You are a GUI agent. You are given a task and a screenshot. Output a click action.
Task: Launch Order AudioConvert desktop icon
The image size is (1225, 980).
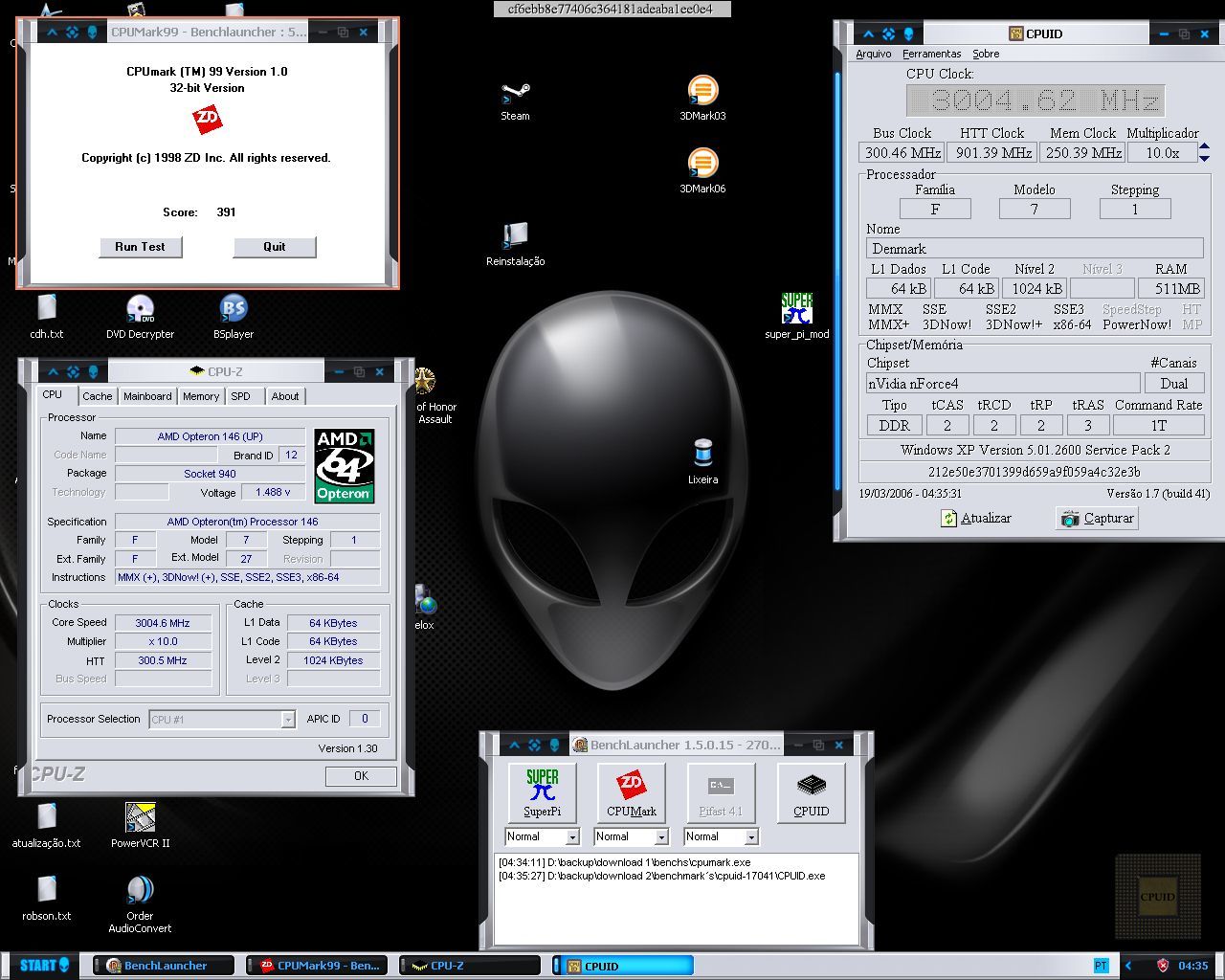[140, 904]
